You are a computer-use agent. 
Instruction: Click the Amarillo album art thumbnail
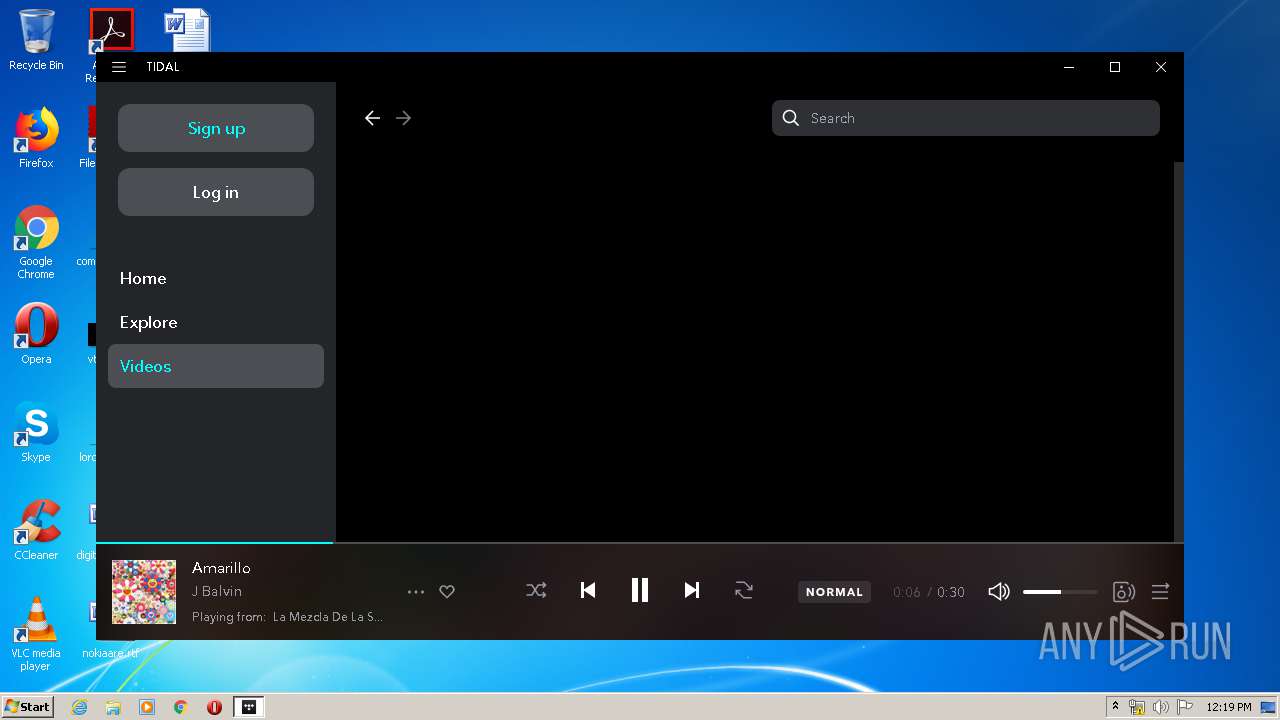coord(144,592)
